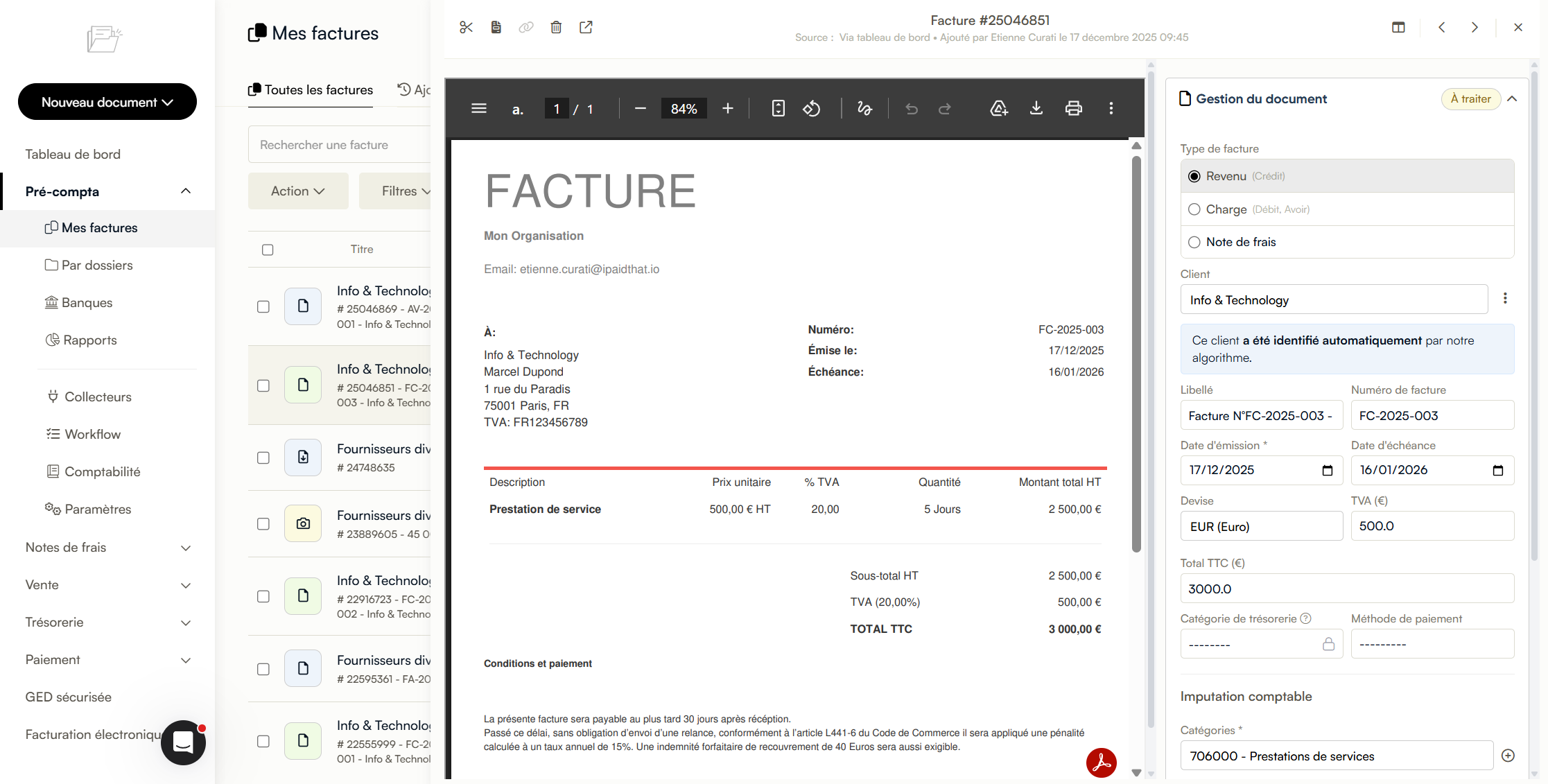Open invoice in new window icon
The height and width of the screenshot is (784, 1548).
coord(586,28)
